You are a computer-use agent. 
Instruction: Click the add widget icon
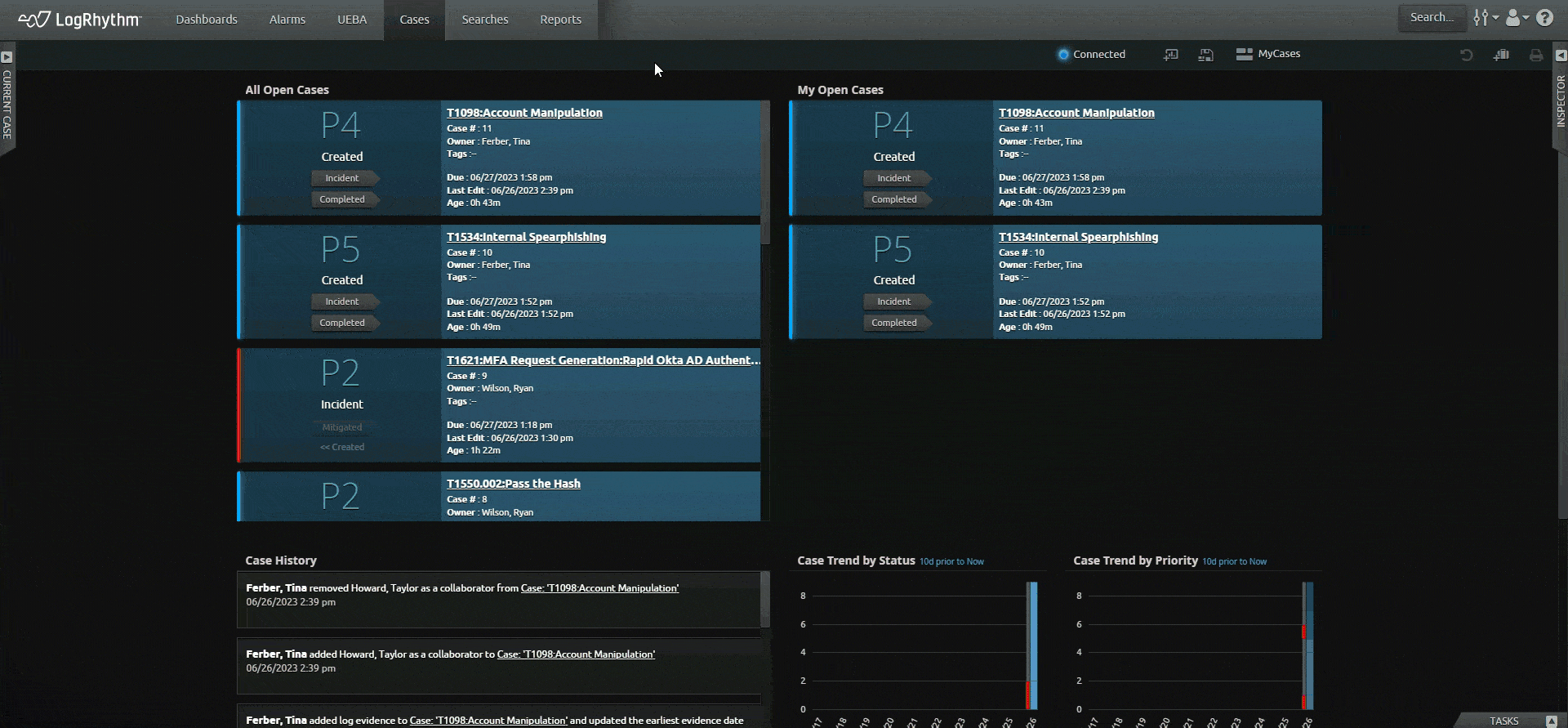coord(1170,55)
